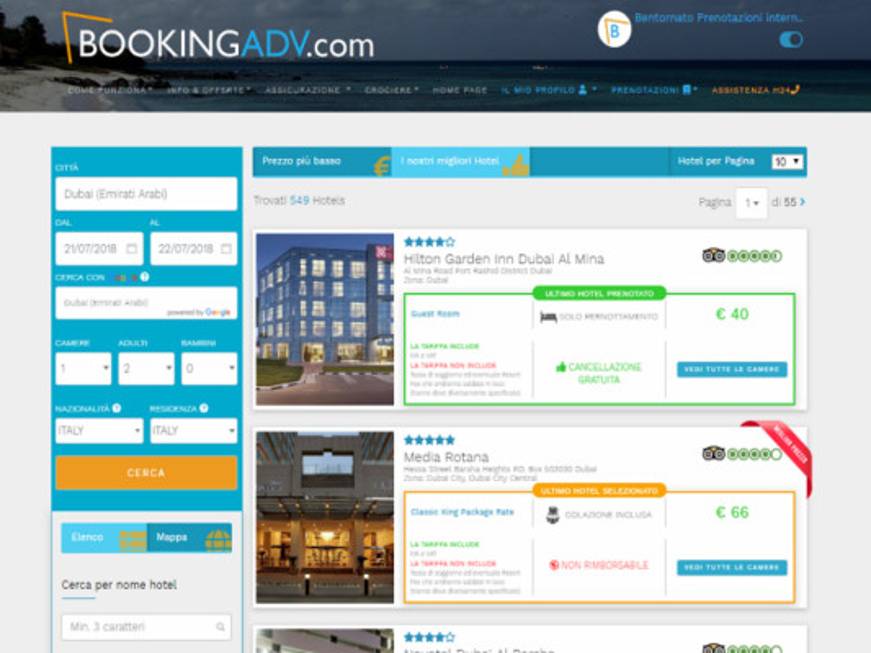Switch to Elenco list view

pos(104,538)
